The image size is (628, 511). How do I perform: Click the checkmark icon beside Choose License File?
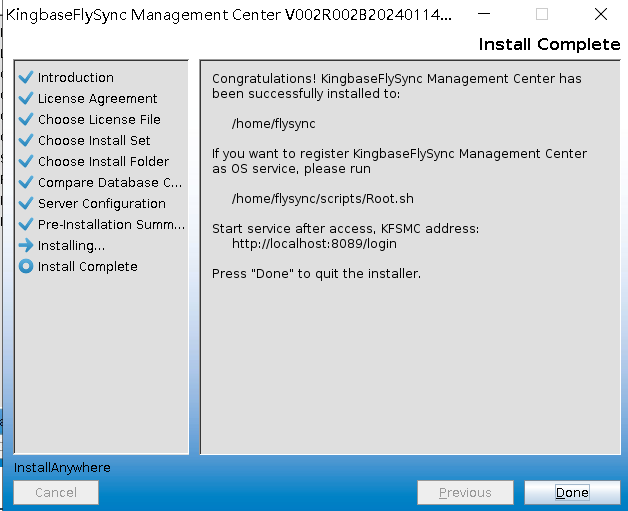click(26, 119)
